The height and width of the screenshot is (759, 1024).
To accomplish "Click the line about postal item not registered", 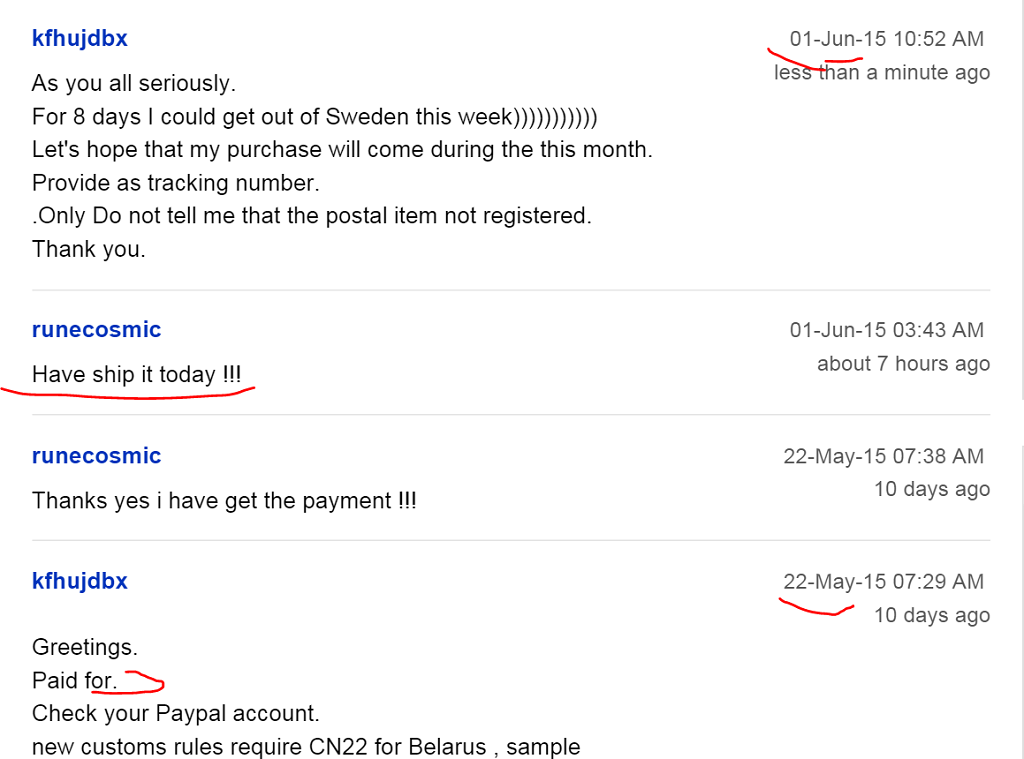I will pos(312,216).
